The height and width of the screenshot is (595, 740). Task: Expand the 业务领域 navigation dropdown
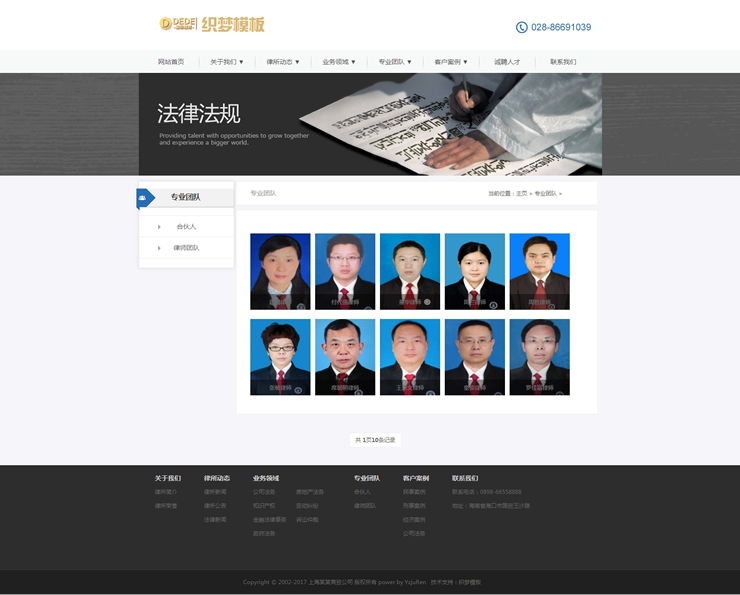[x=338, y=62]
